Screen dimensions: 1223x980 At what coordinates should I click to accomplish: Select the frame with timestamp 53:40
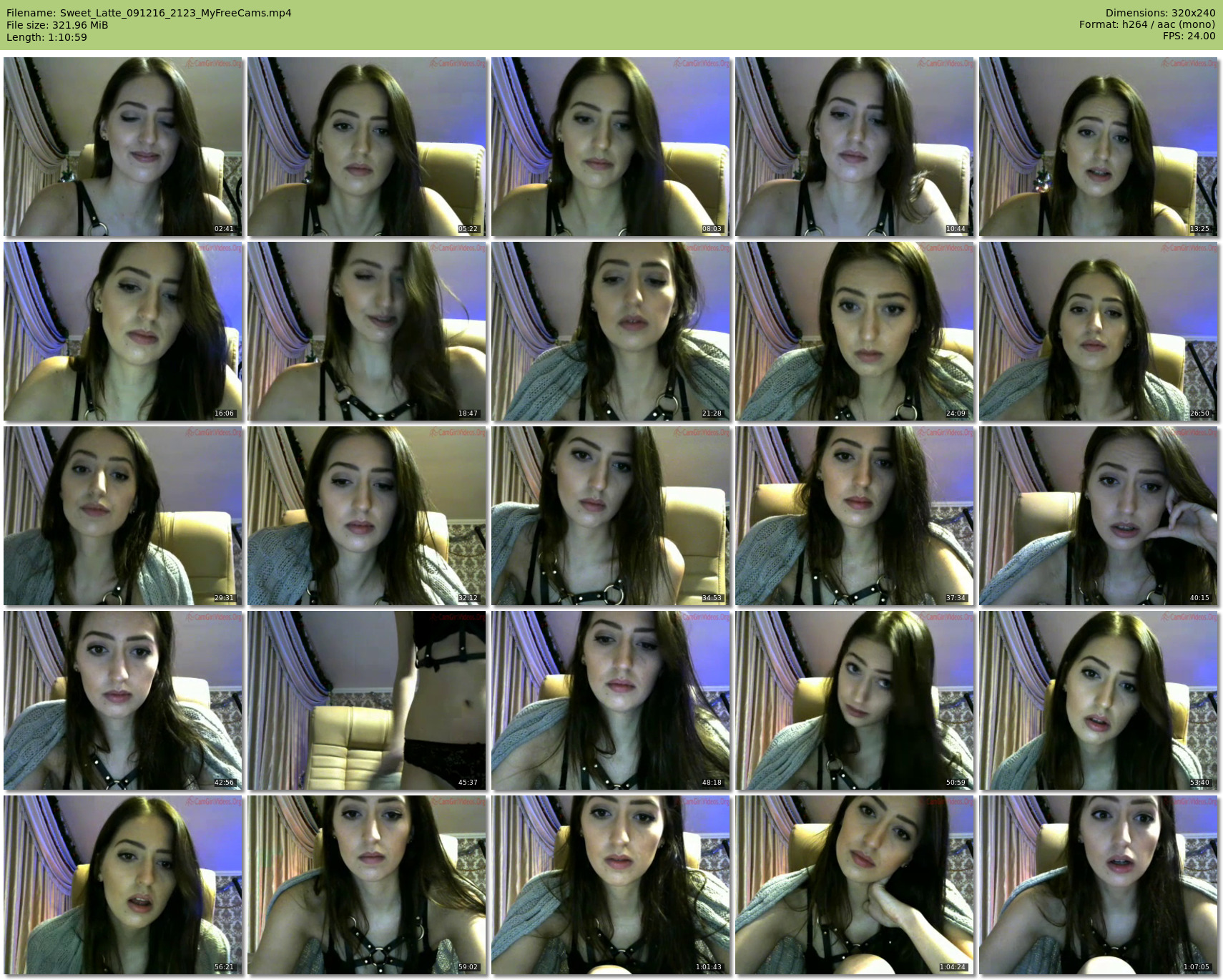coord(1099,700)
